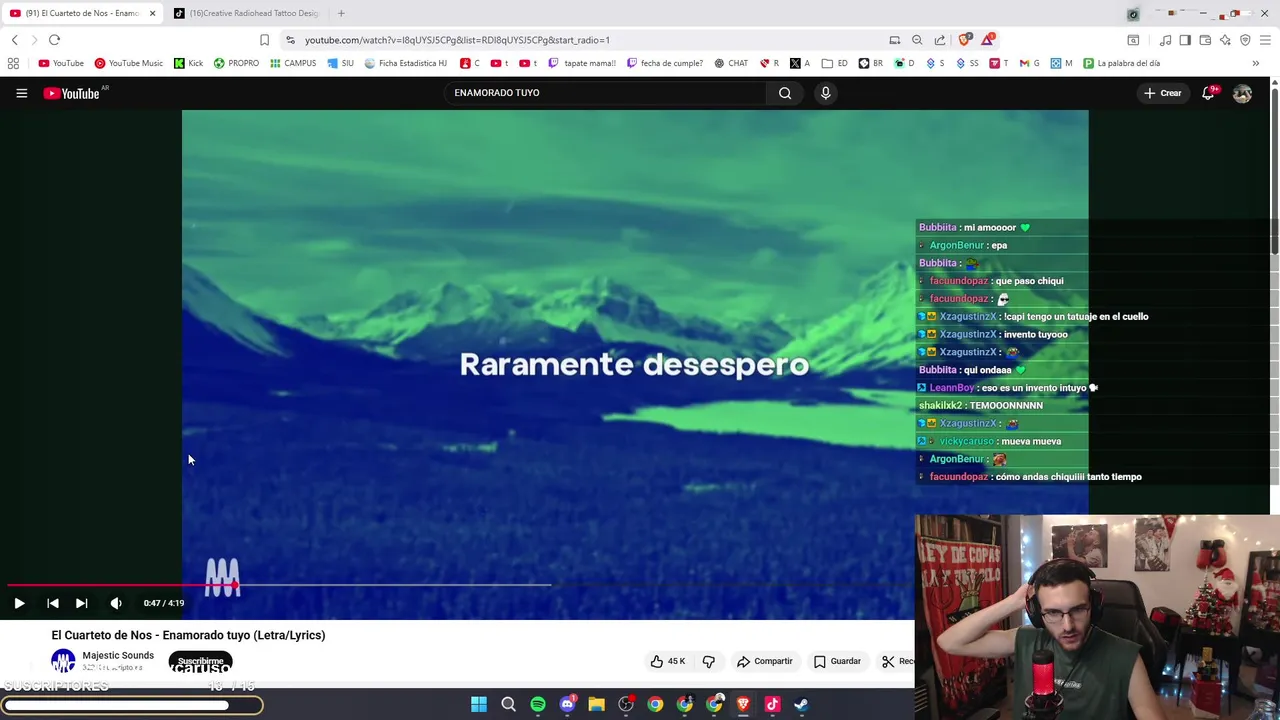Open the browser main menu hamburger
1280x720 pixels.
[1265, 40]
